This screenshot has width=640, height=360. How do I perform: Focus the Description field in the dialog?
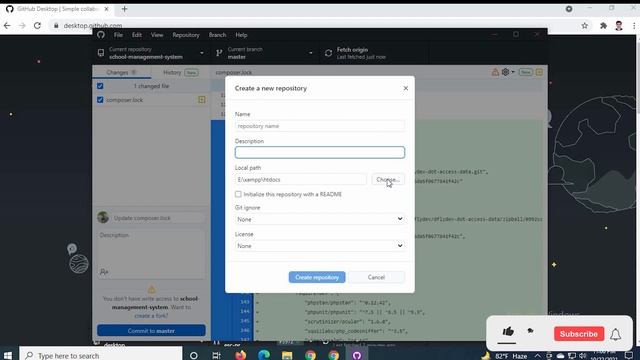pos(320,152)
